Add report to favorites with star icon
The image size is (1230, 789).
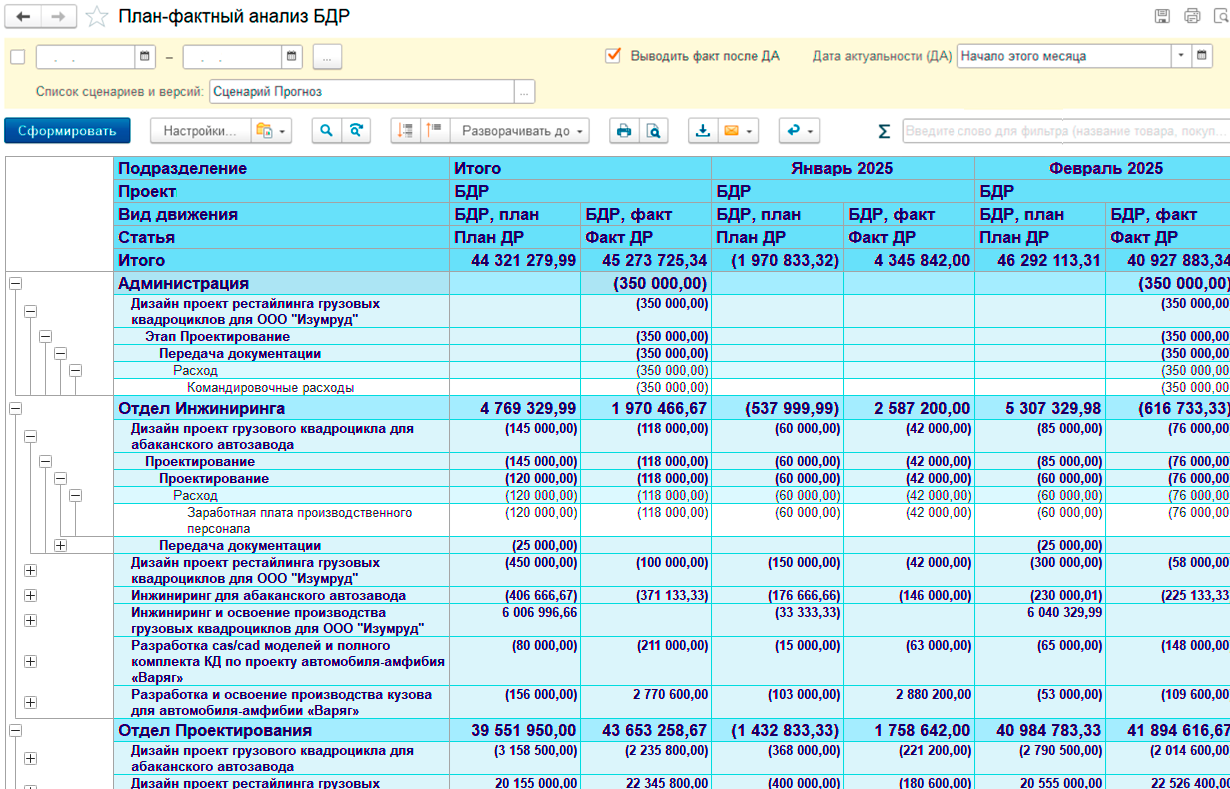(x=96, y=17)
